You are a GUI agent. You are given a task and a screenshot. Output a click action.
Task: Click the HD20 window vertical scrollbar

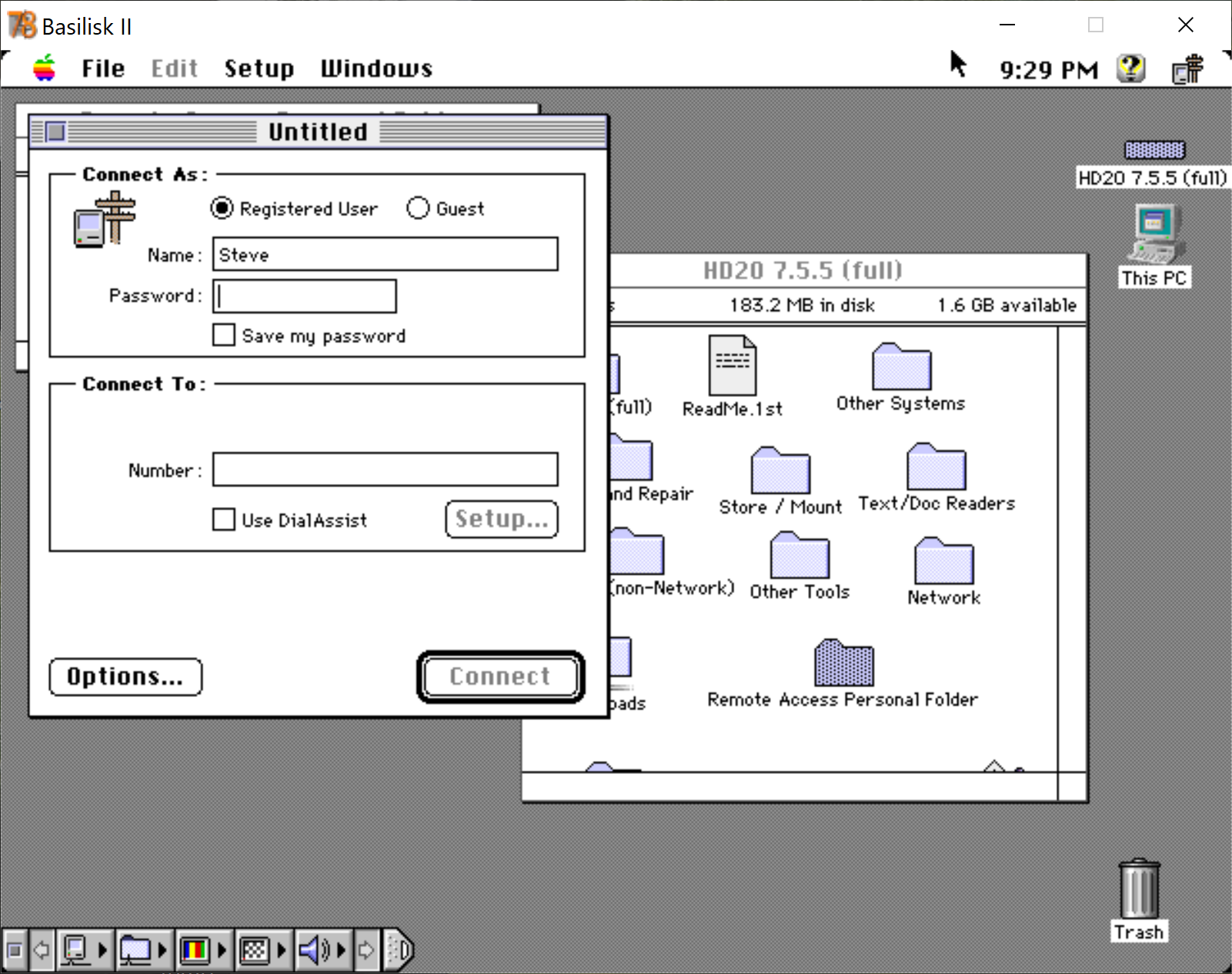(x=1072, y=549)
